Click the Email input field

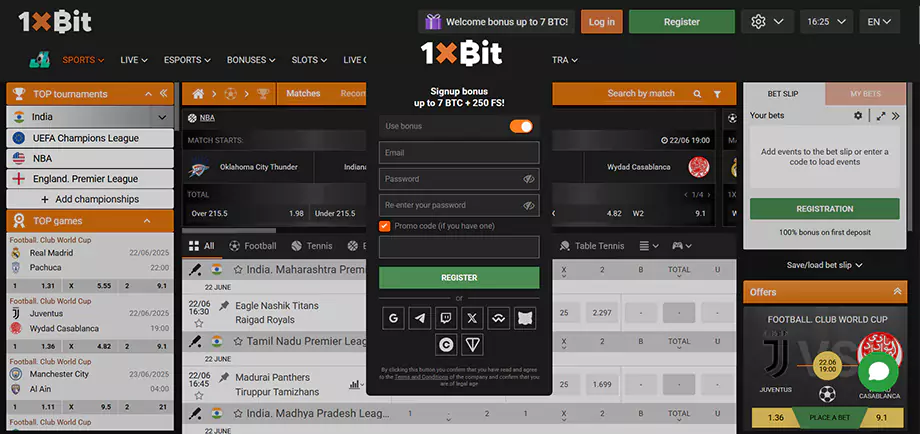coord(459,152)
